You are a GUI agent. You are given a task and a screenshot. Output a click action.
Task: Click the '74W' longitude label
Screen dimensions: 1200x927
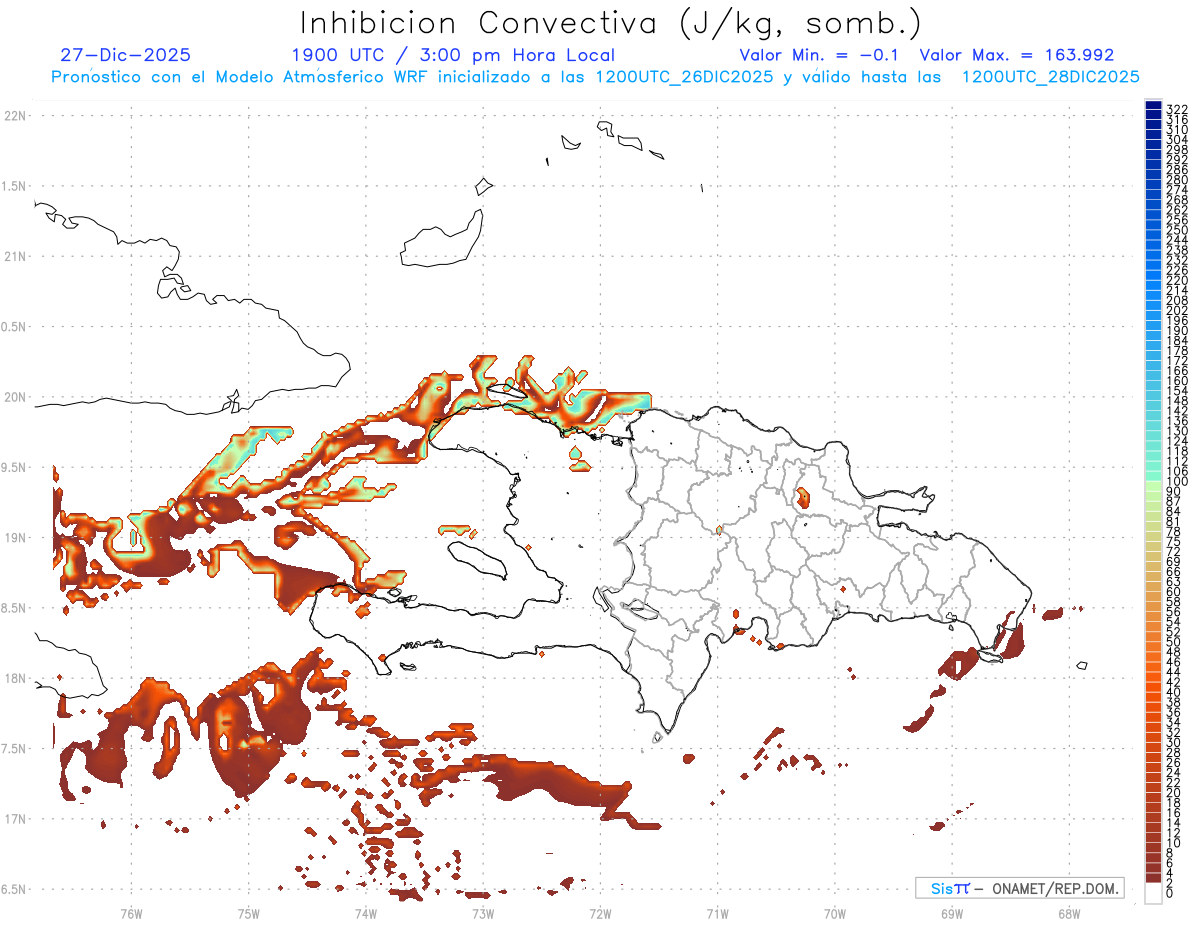366,912
